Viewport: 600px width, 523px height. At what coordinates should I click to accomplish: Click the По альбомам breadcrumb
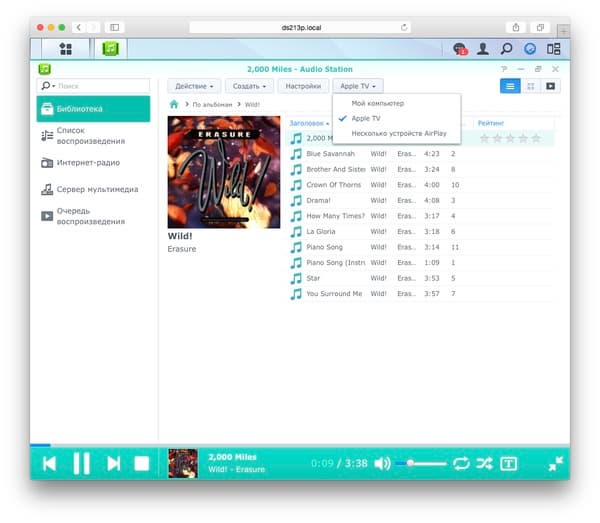[x=212, y=104]
